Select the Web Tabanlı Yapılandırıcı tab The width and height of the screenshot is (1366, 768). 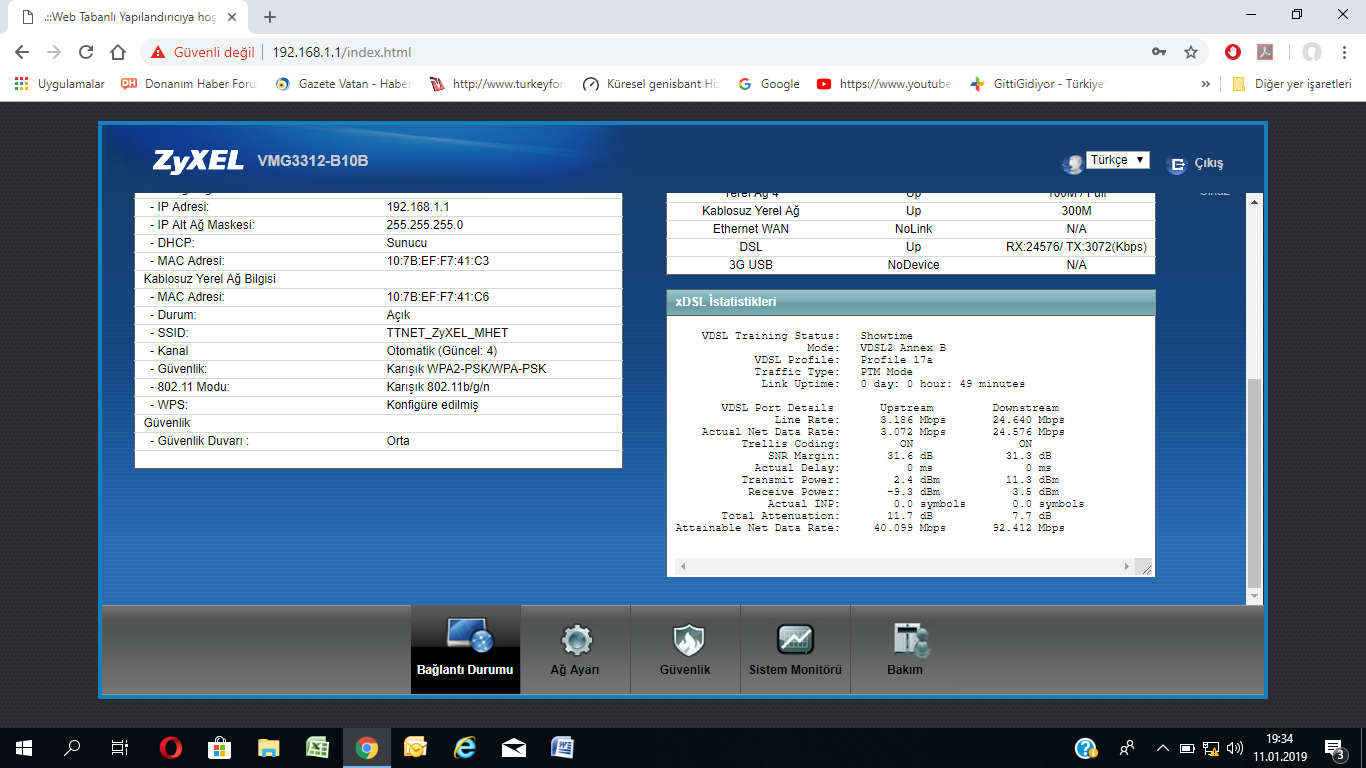(128, 17)
